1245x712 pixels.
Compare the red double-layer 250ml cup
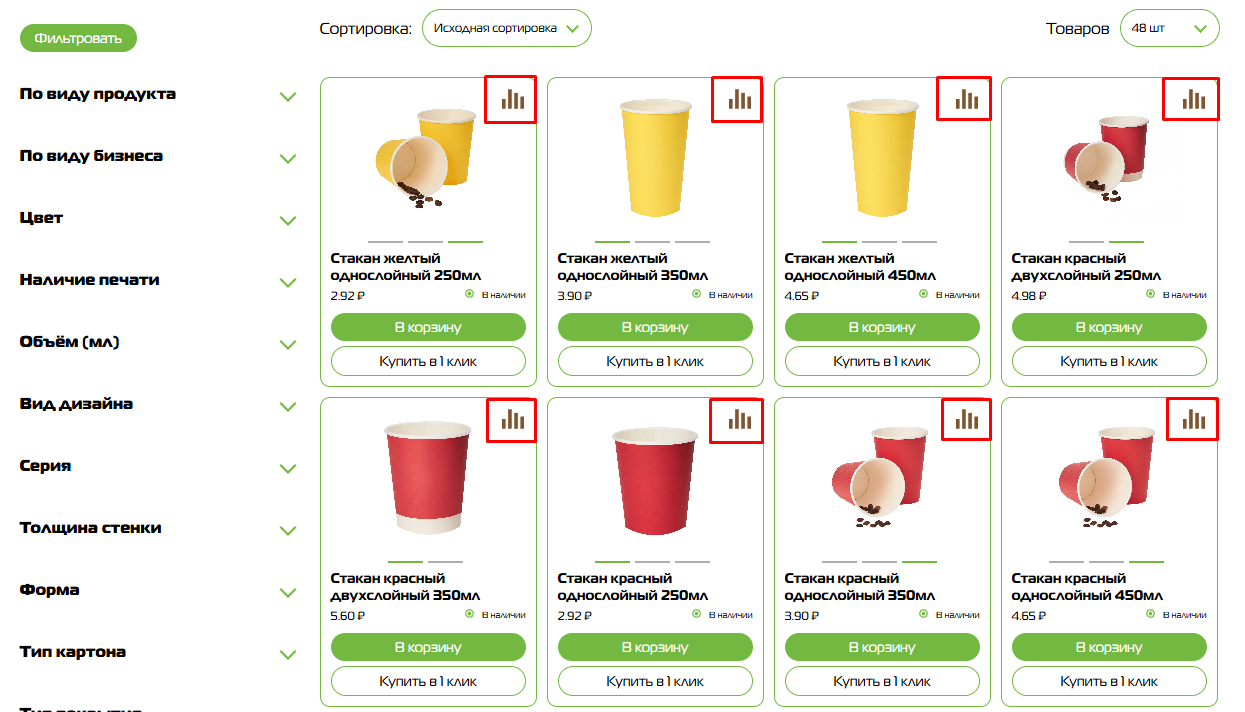(1192, 99)
